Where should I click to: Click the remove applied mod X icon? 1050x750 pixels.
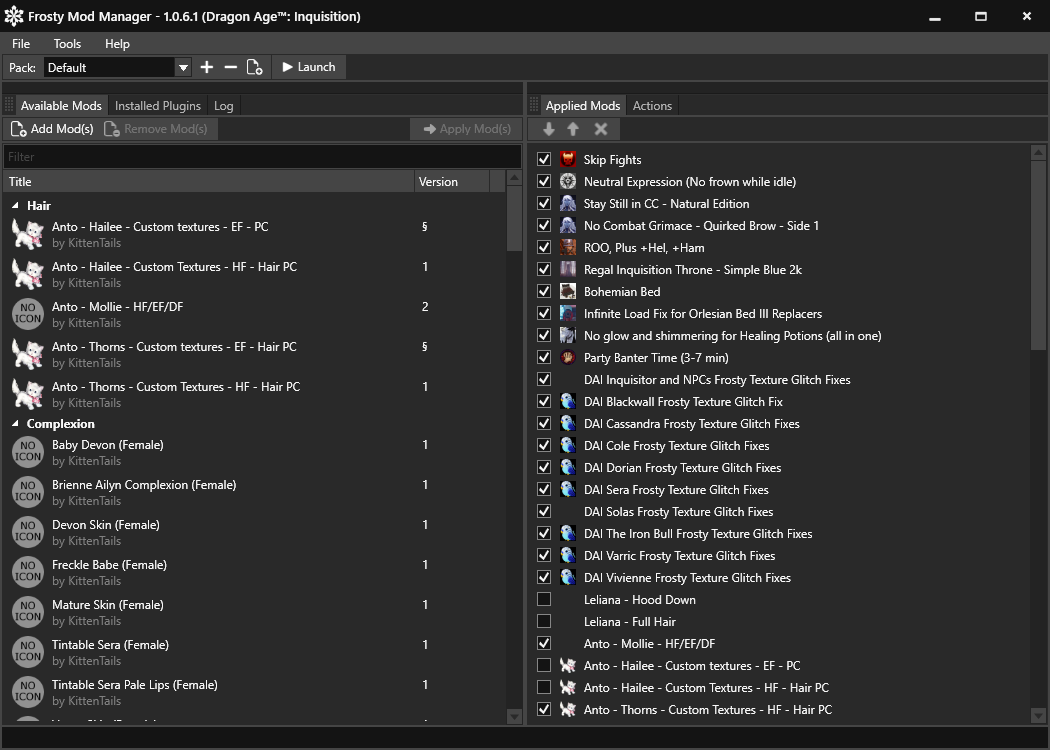pos(601,129)
